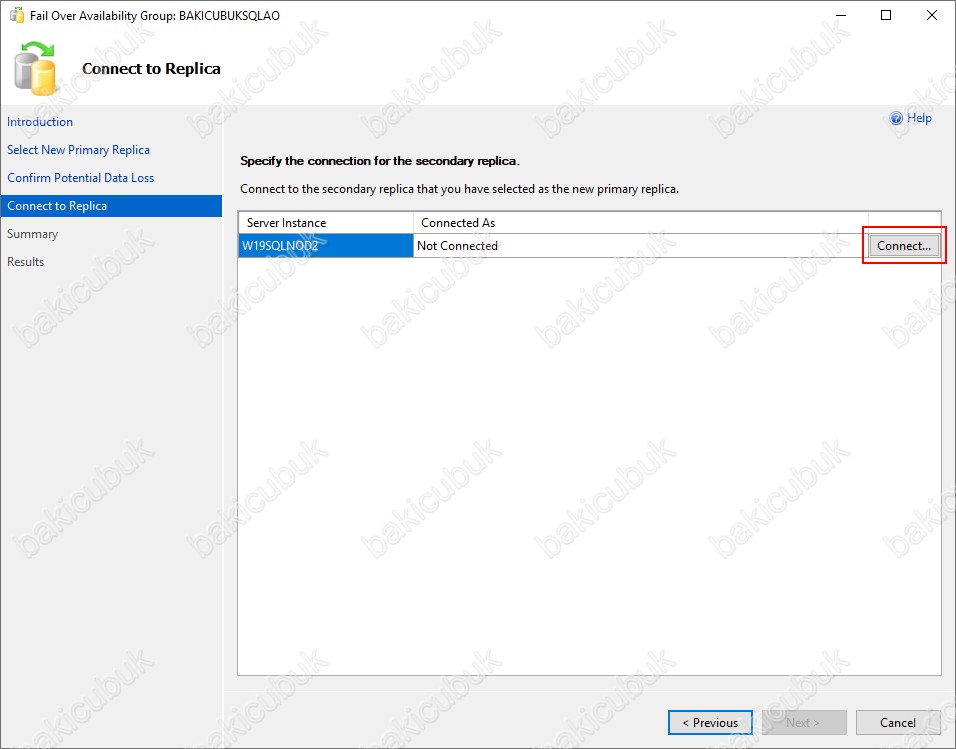Click the database failover wizard icon
The image size is (956, 749).
coord(35,68)
